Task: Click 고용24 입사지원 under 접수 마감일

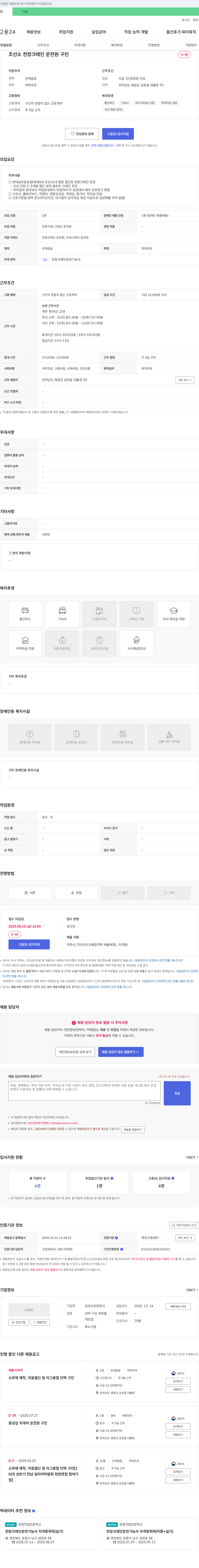Action: click(29, 945)
